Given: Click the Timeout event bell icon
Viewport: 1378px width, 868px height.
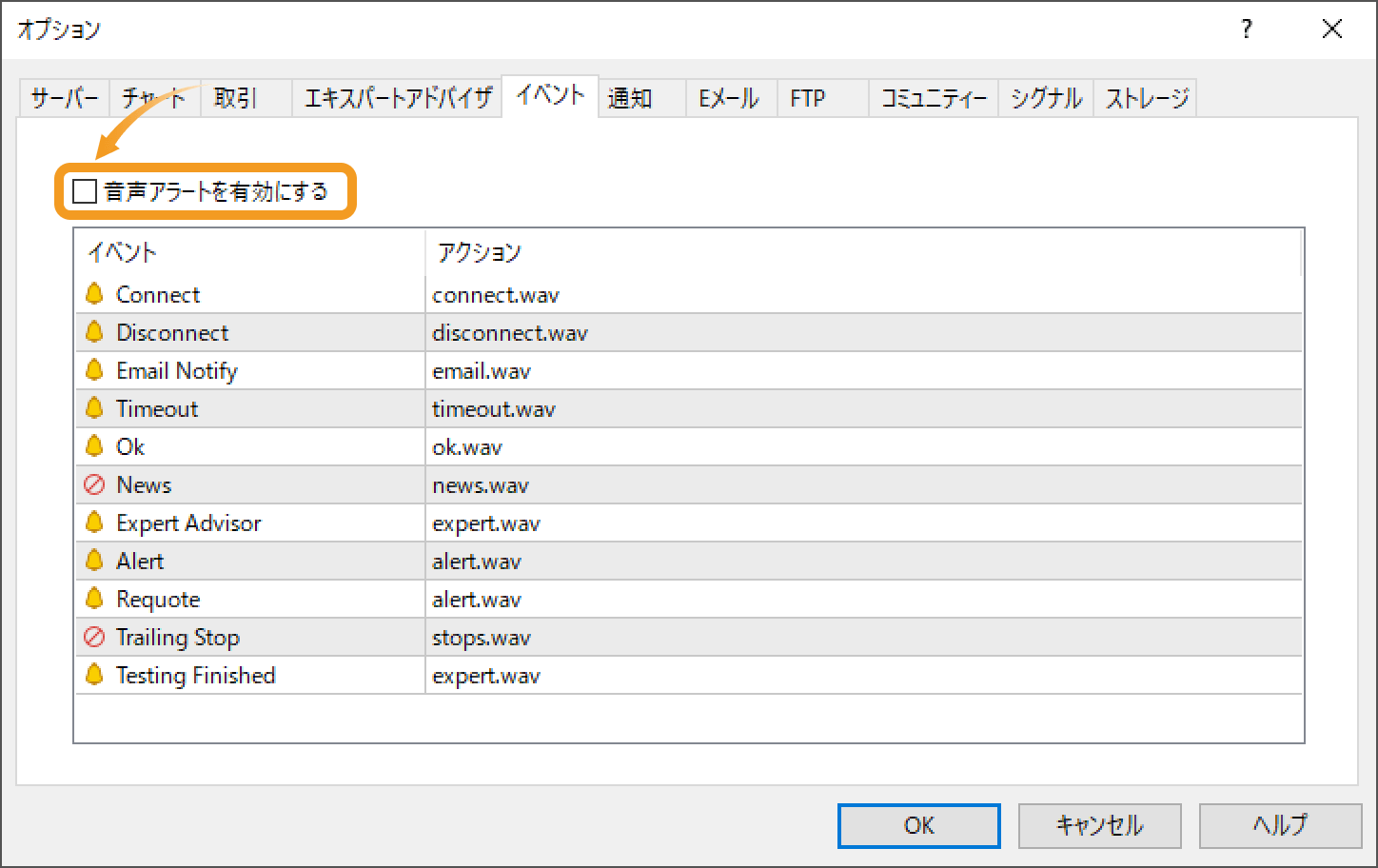Looking at the screenshot, I should [94, 408].
